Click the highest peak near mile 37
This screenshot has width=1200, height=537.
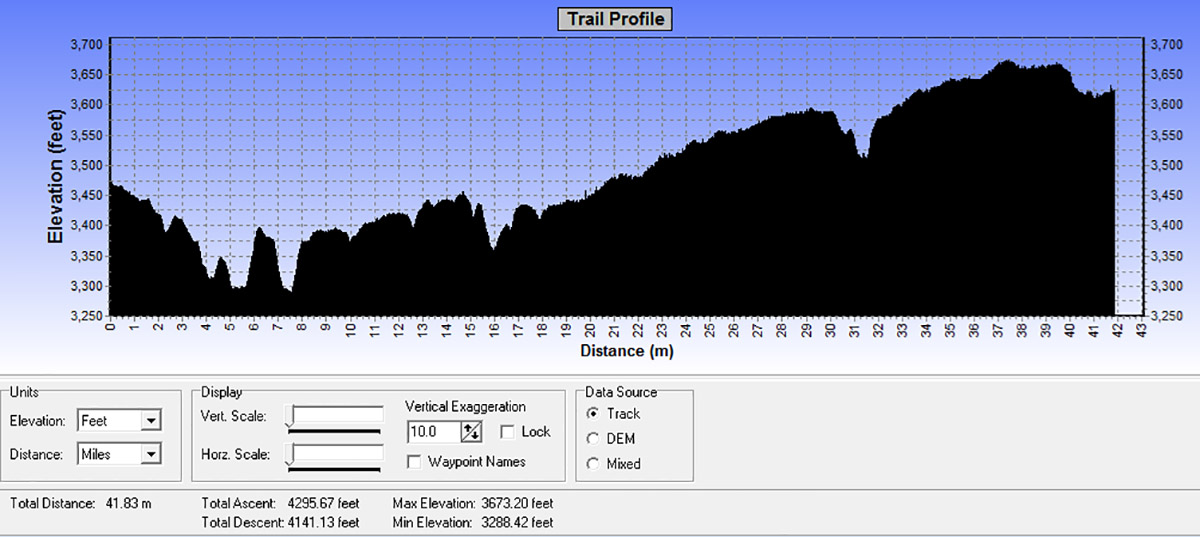pyautogui.click(x=1004, y=63)
